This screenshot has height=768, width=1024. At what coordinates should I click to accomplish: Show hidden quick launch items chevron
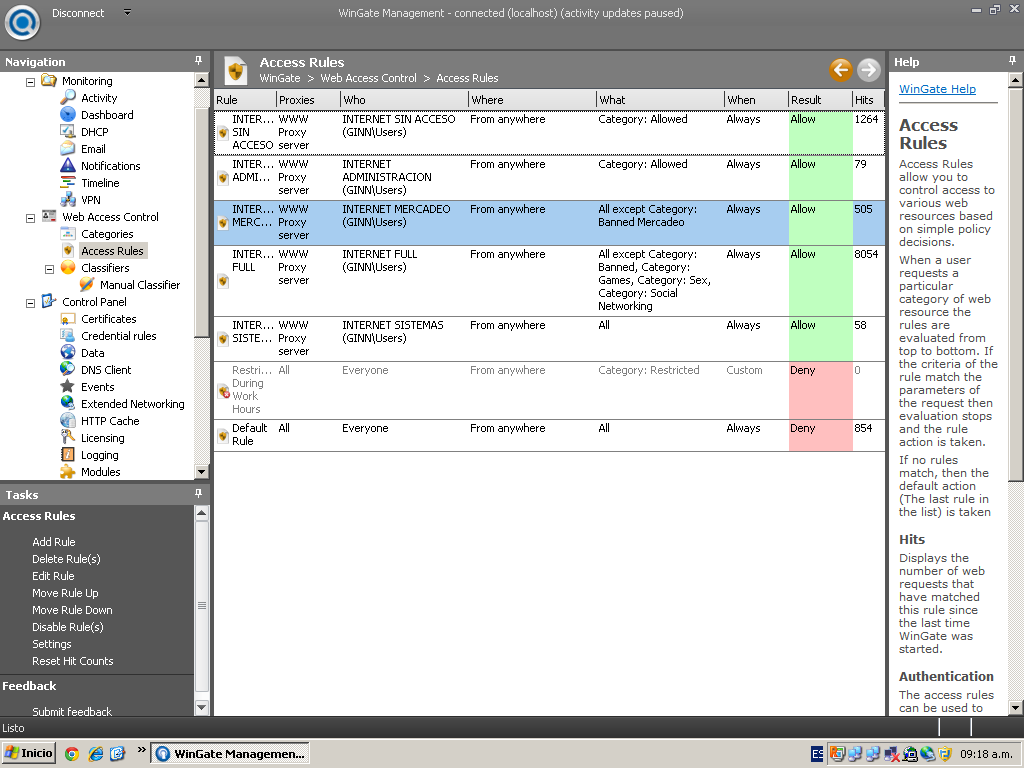pyautogui.click(x=141, y=750)
